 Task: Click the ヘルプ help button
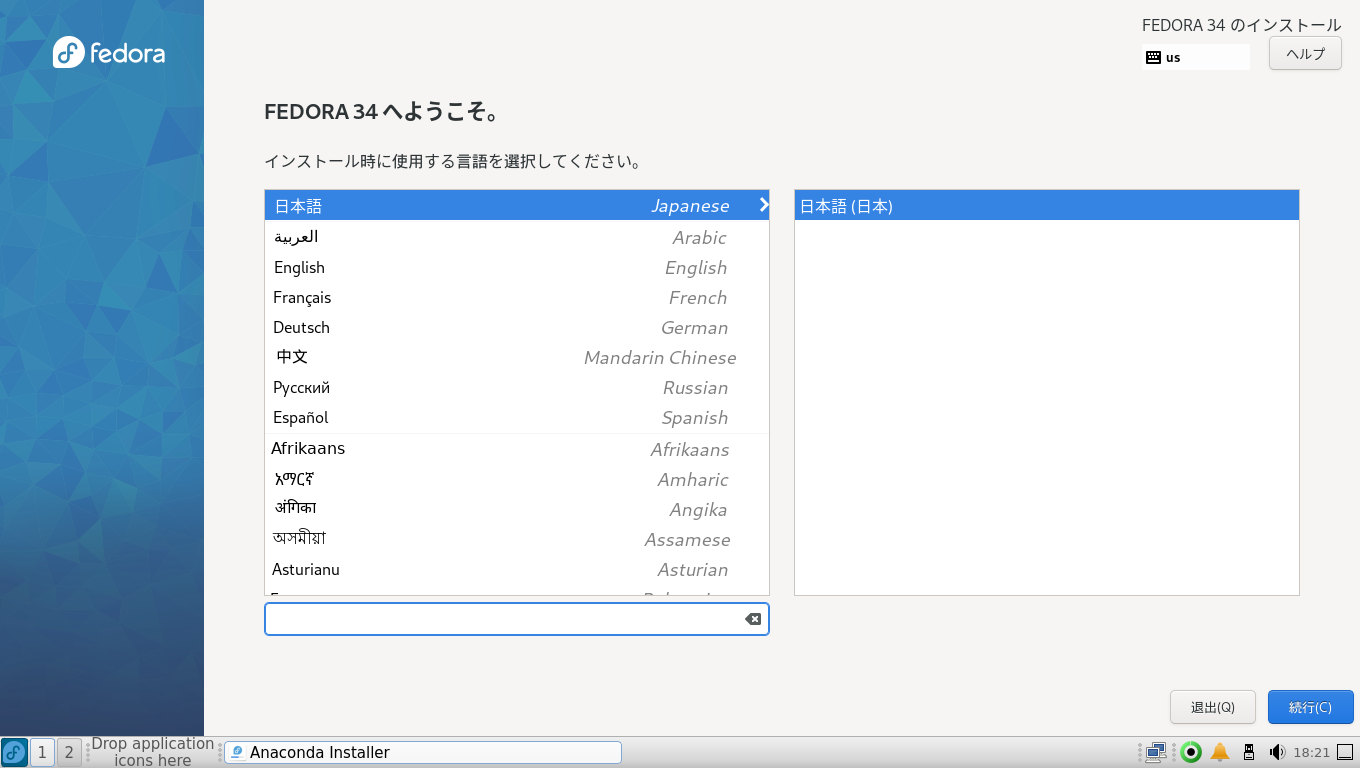tap(1305, 54)
